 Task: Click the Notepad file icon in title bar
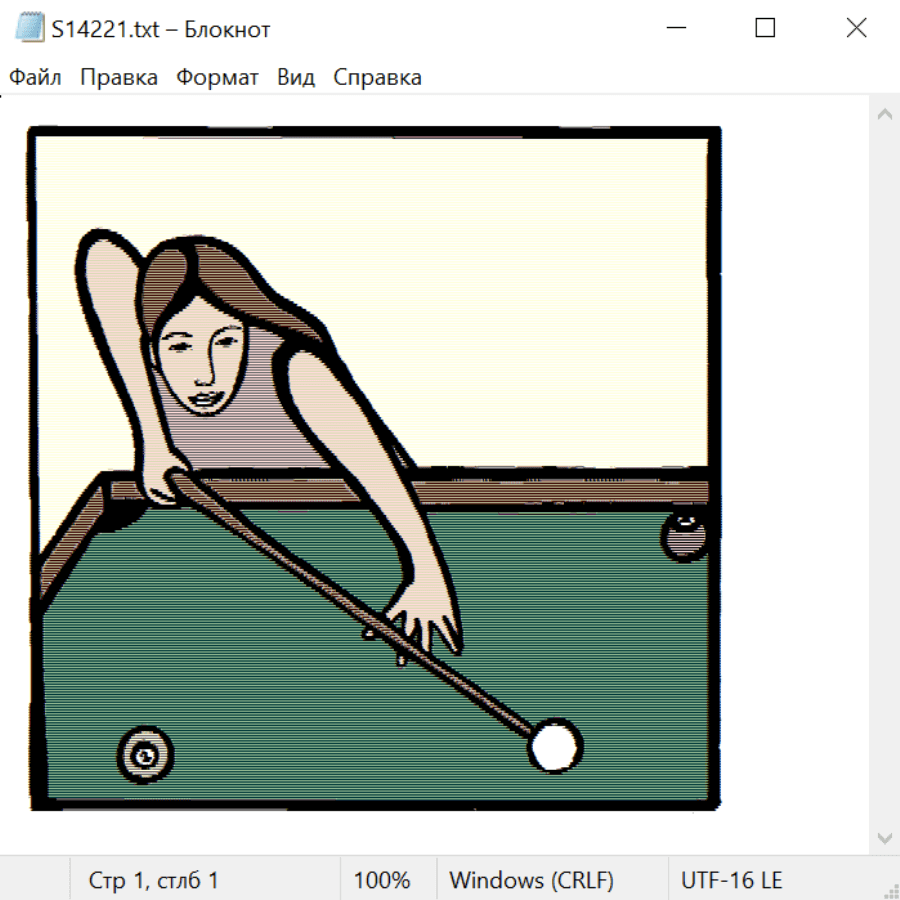click(30, 29)
